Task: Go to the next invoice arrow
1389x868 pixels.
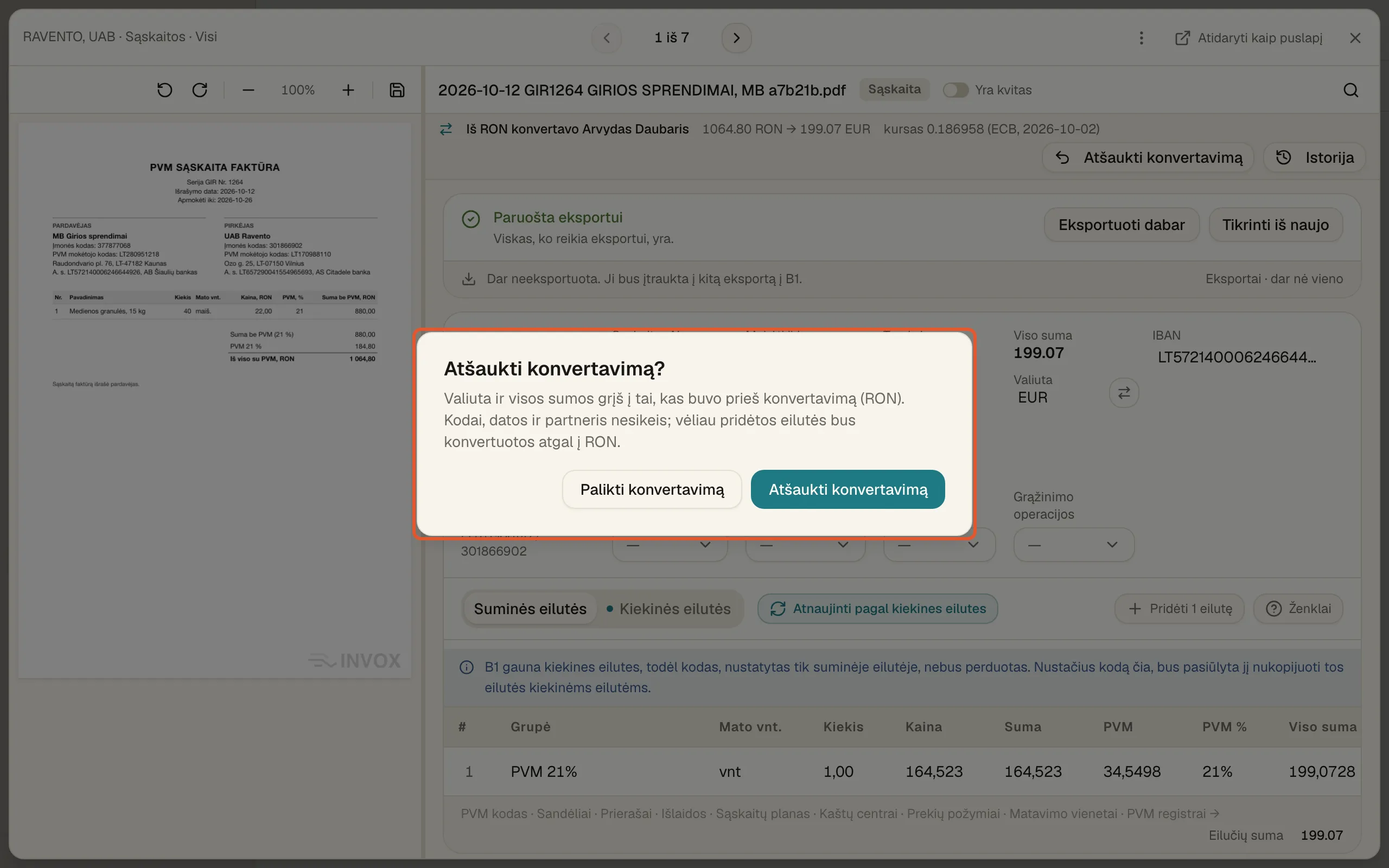Action: [736, 38]
